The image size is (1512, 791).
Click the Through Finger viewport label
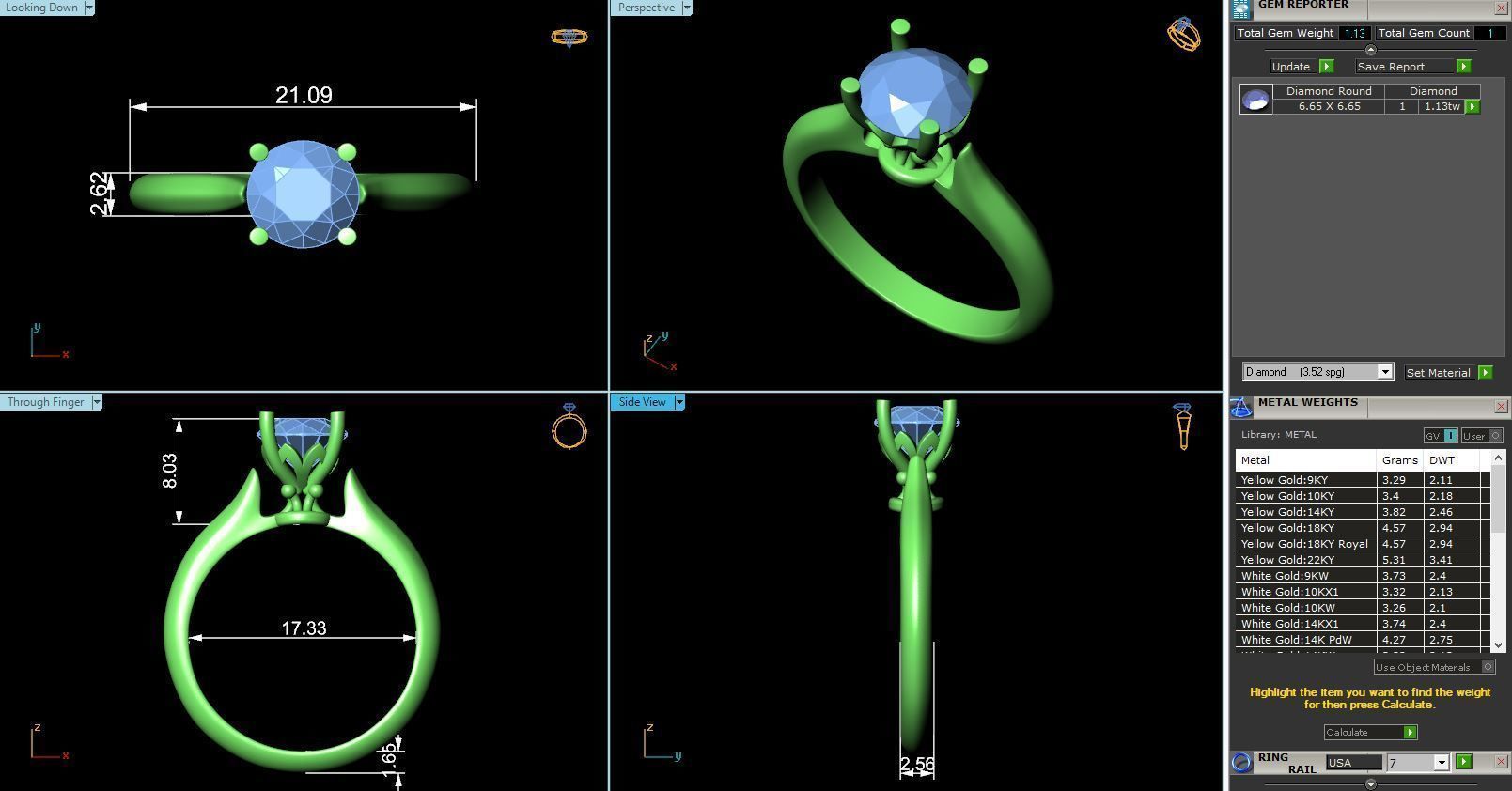[x=45, y=402]
